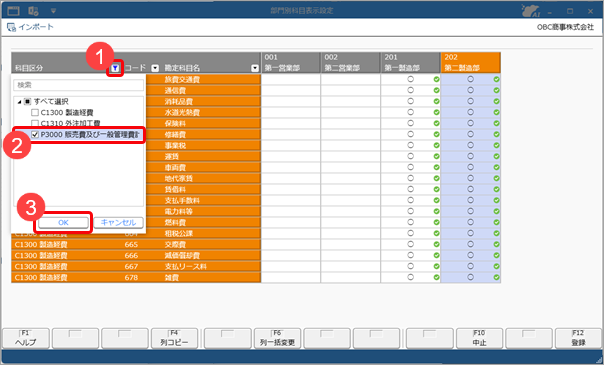Toggle the 202 circle mark for 水道光熱費 row
Viewport: 604px width, 365px height.
click(470, 112)
